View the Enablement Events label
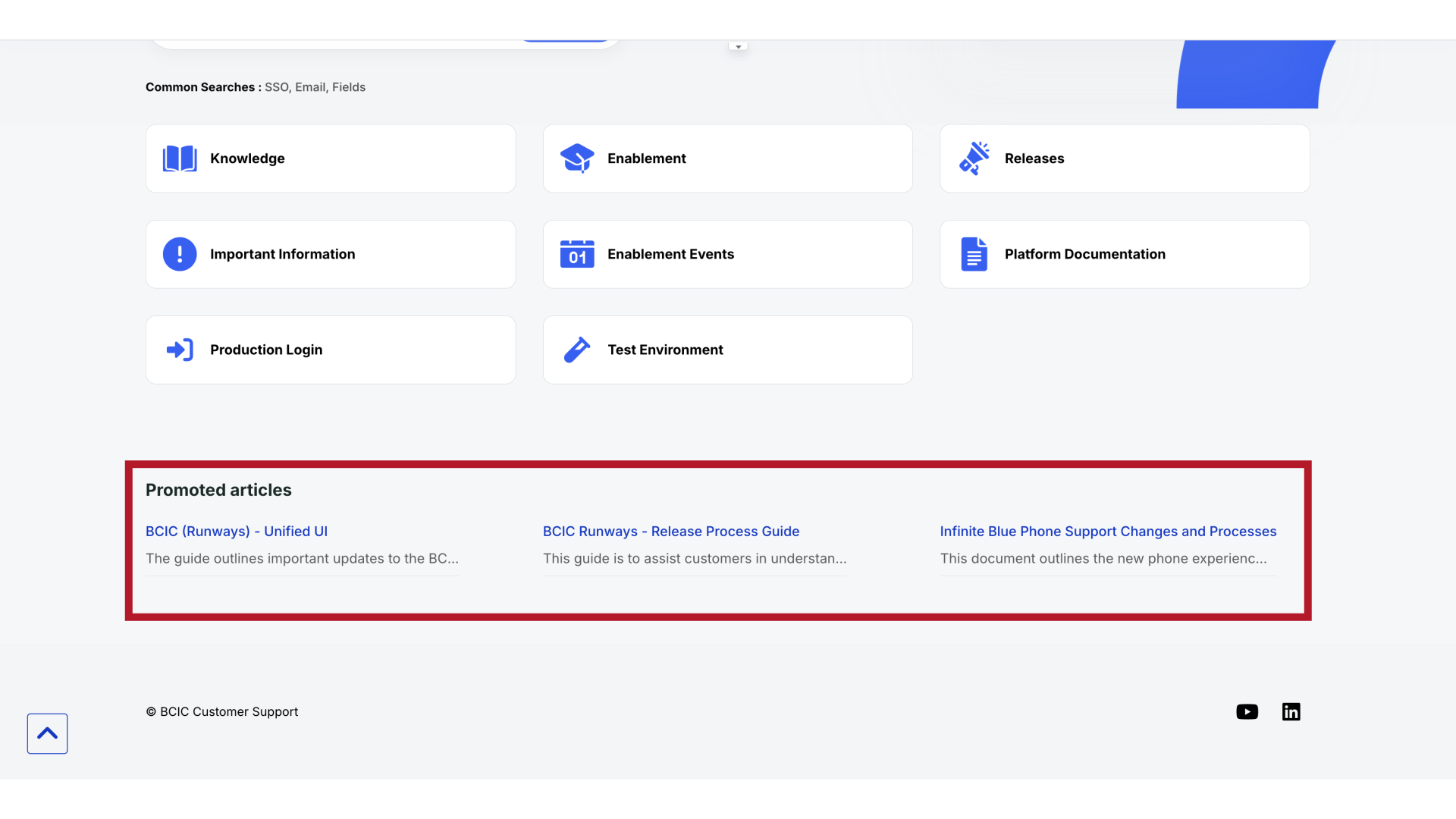The width and height of the screenshot is (1456, 819). click(x=670, y=254)
